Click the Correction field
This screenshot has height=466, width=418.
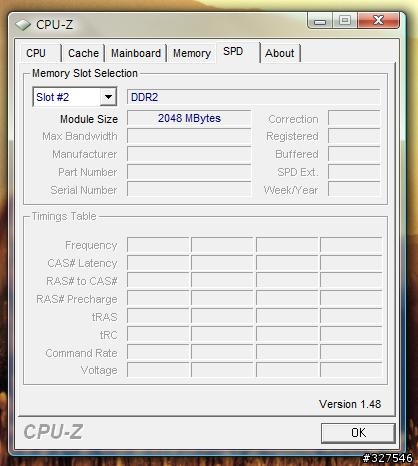point(354,118)
